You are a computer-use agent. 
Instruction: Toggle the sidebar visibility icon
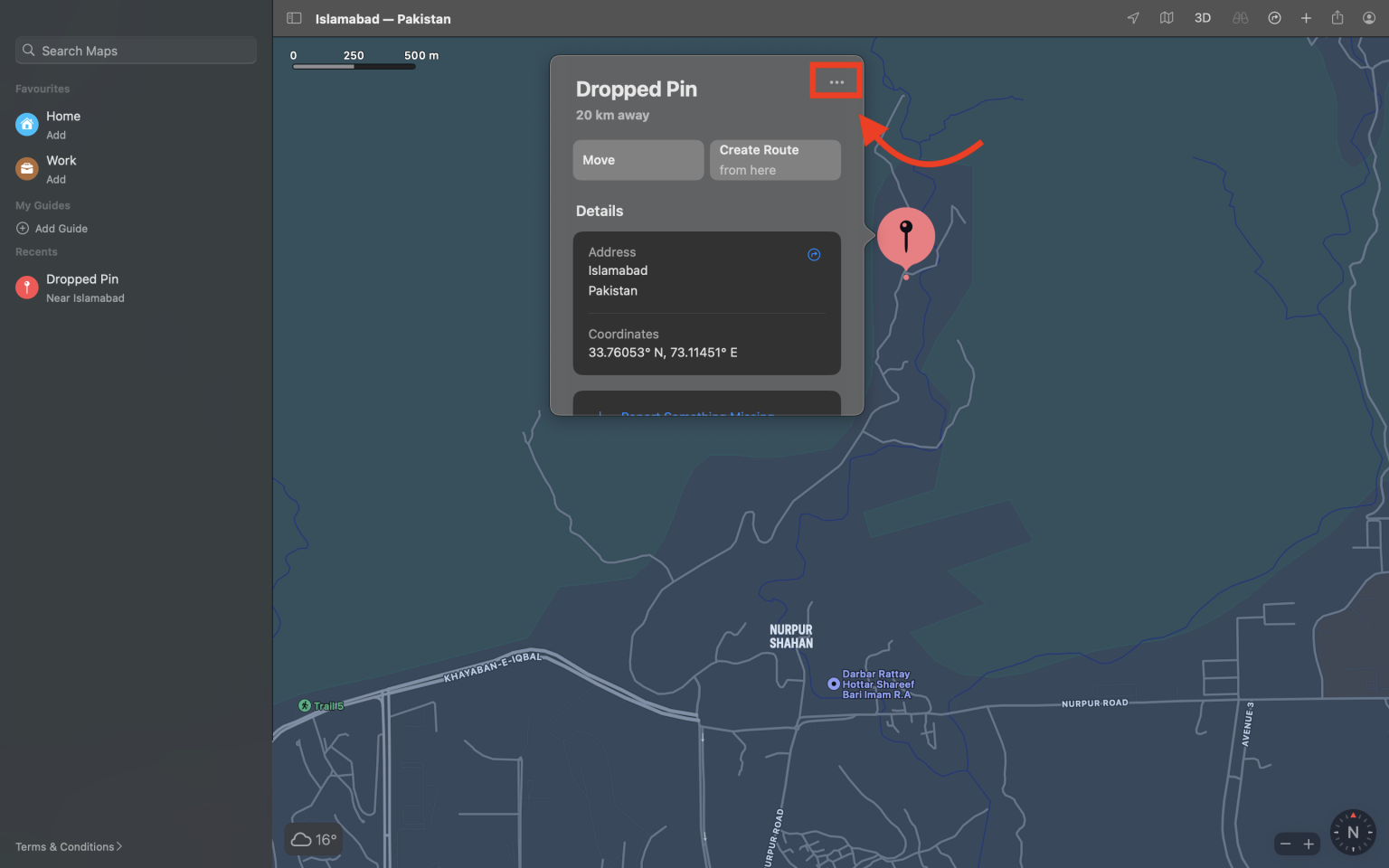293,18
